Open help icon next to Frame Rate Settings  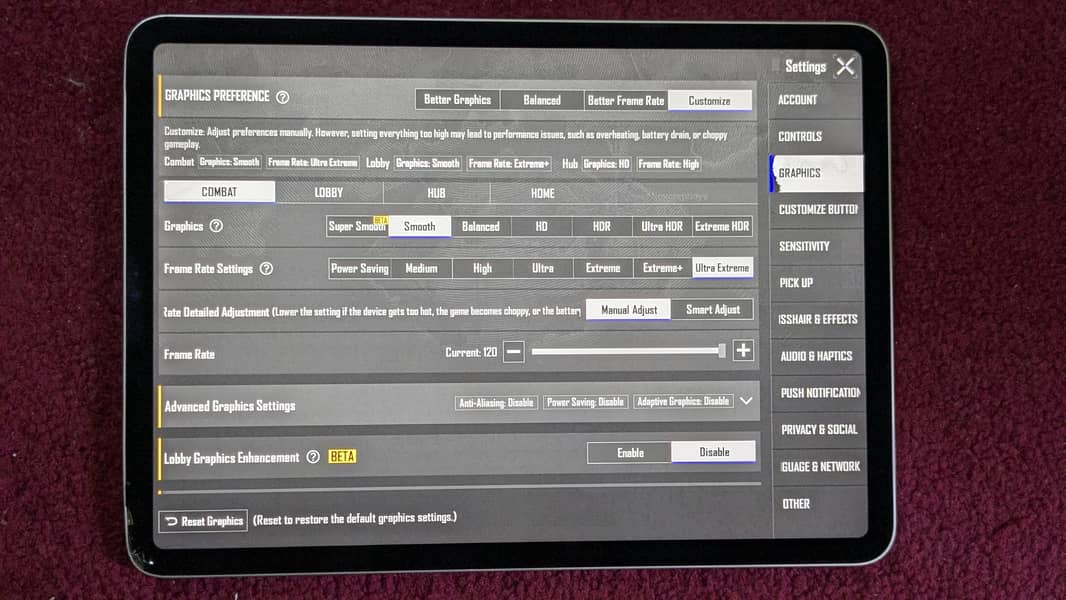click(x=266, y=268)
